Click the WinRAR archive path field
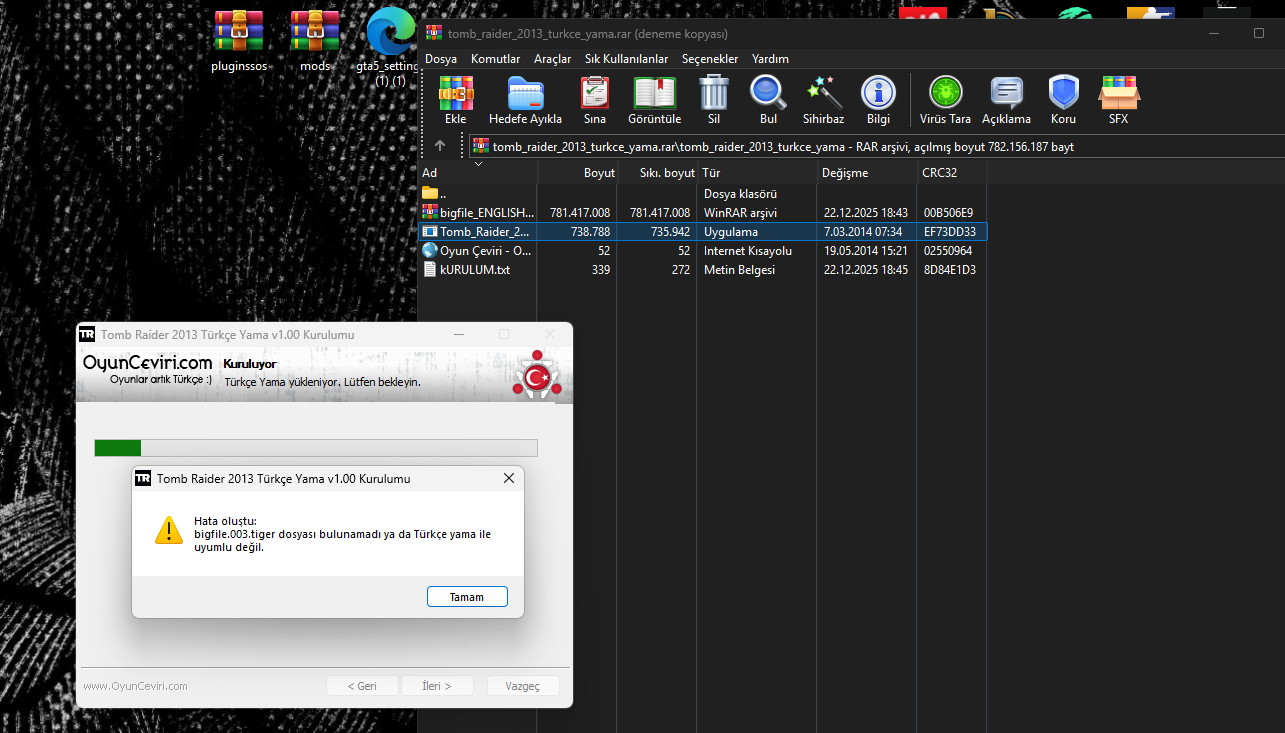1285x733 pixels. [876, 146]
